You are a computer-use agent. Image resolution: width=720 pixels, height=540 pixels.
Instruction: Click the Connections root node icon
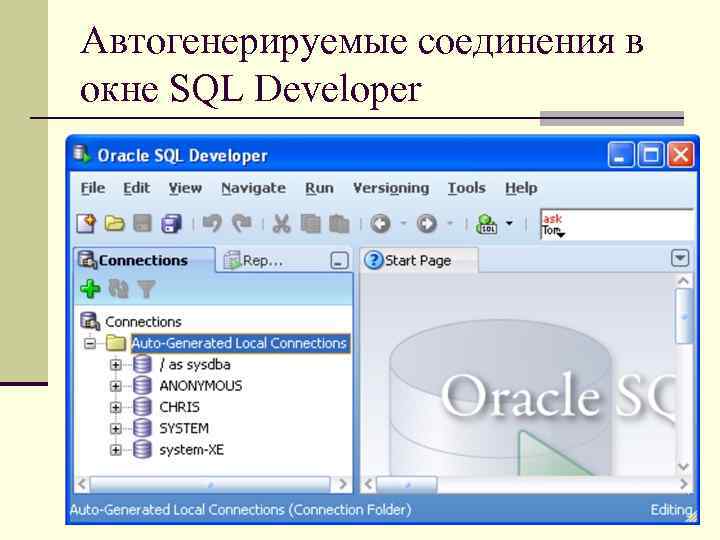90,321
